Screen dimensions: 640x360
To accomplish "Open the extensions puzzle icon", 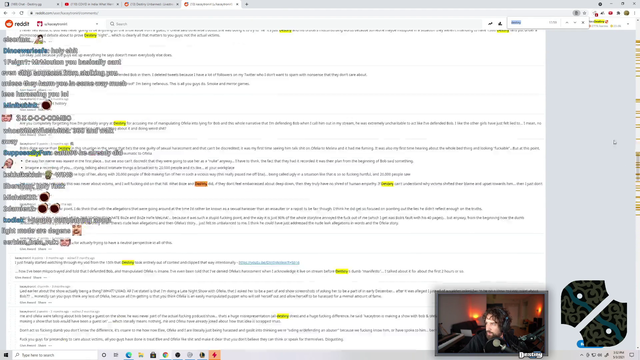I will (x=618, y=13).
